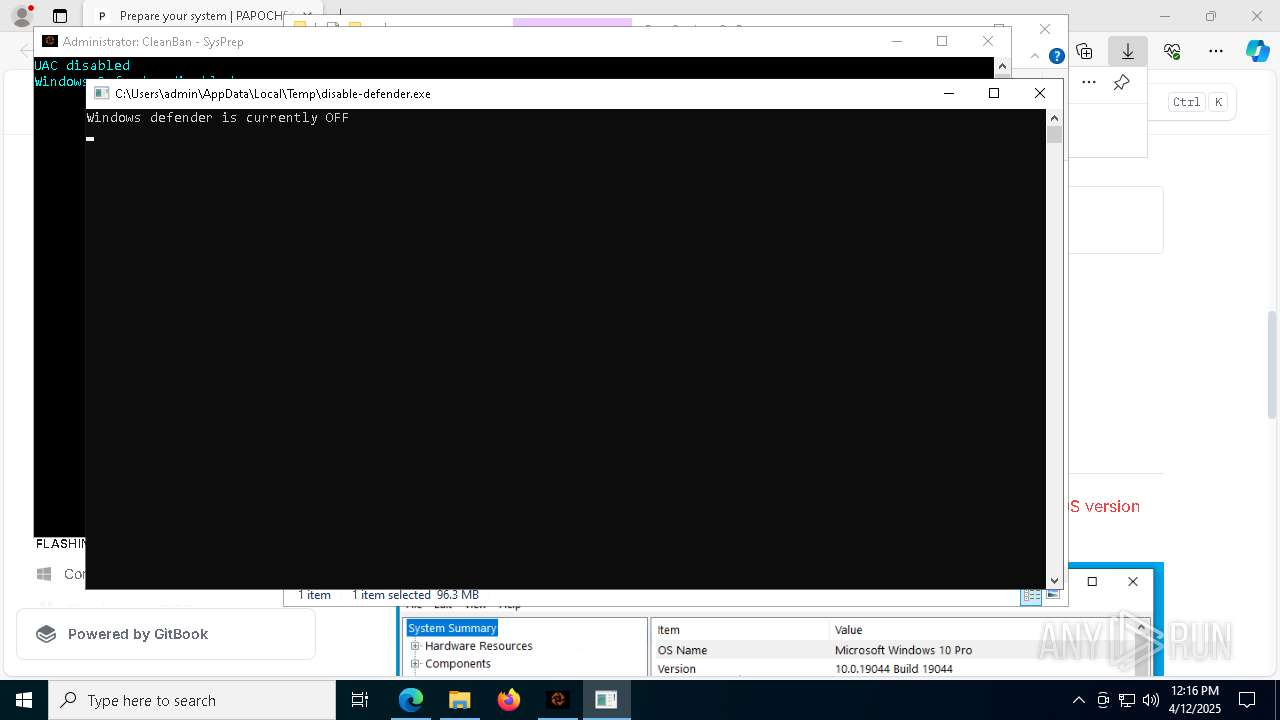
Task: Switch File Explorer to large icons view
Action: point(1052,595)
